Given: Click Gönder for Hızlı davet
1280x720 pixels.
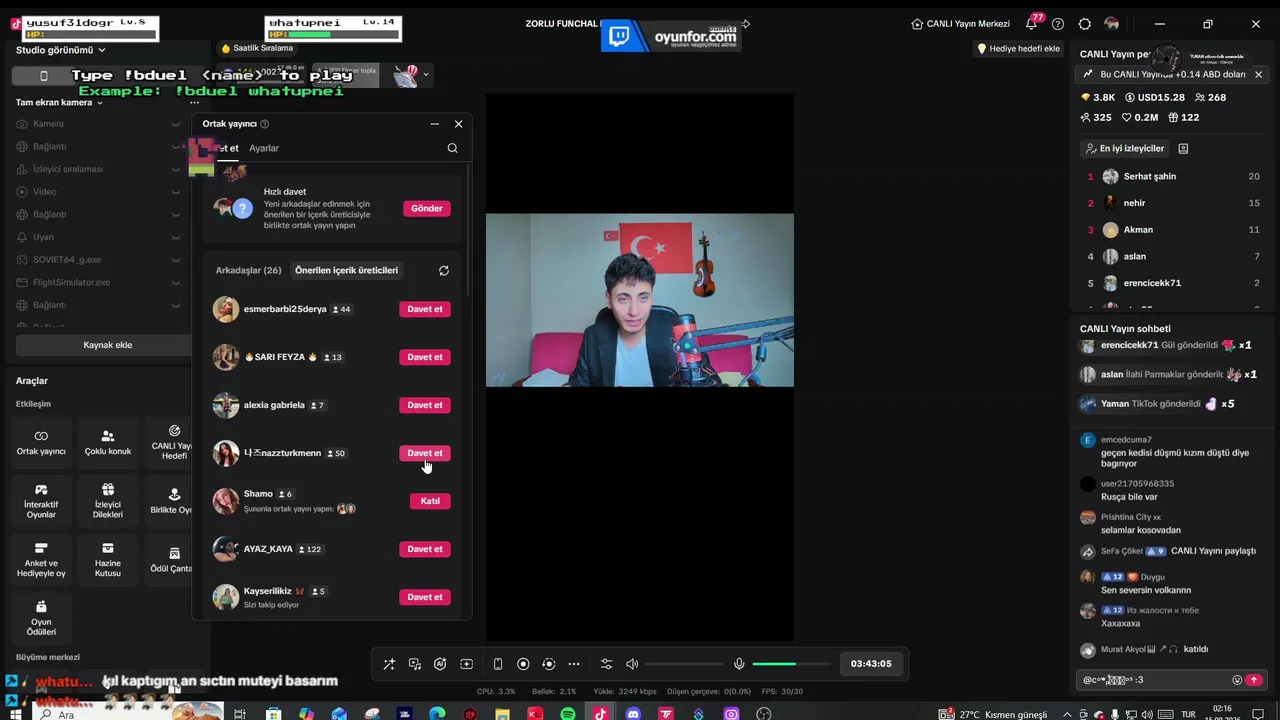Looking at the screenshot, I should tap(426, 208).
